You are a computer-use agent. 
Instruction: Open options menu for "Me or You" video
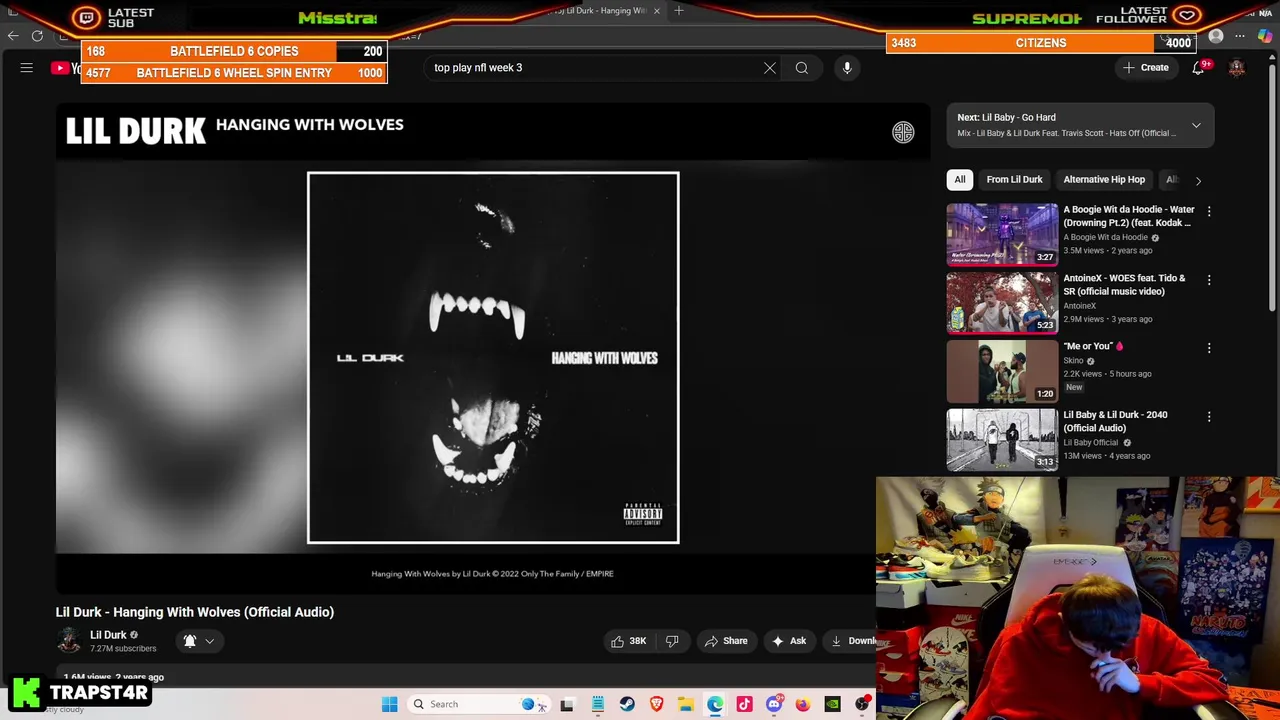click(1209, 348)
